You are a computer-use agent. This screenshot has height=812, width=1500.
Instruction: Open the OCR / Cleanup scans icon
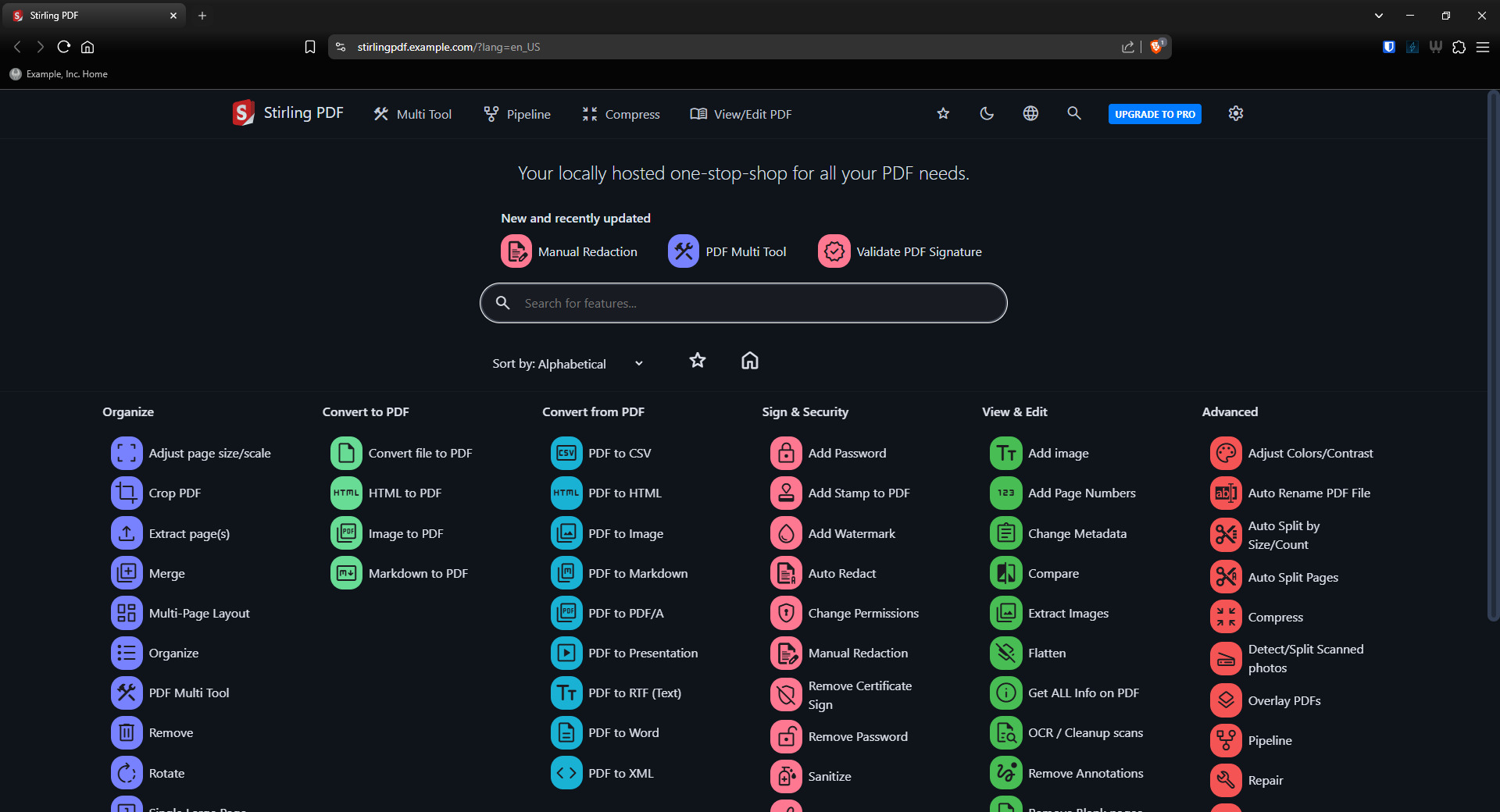1005,732
